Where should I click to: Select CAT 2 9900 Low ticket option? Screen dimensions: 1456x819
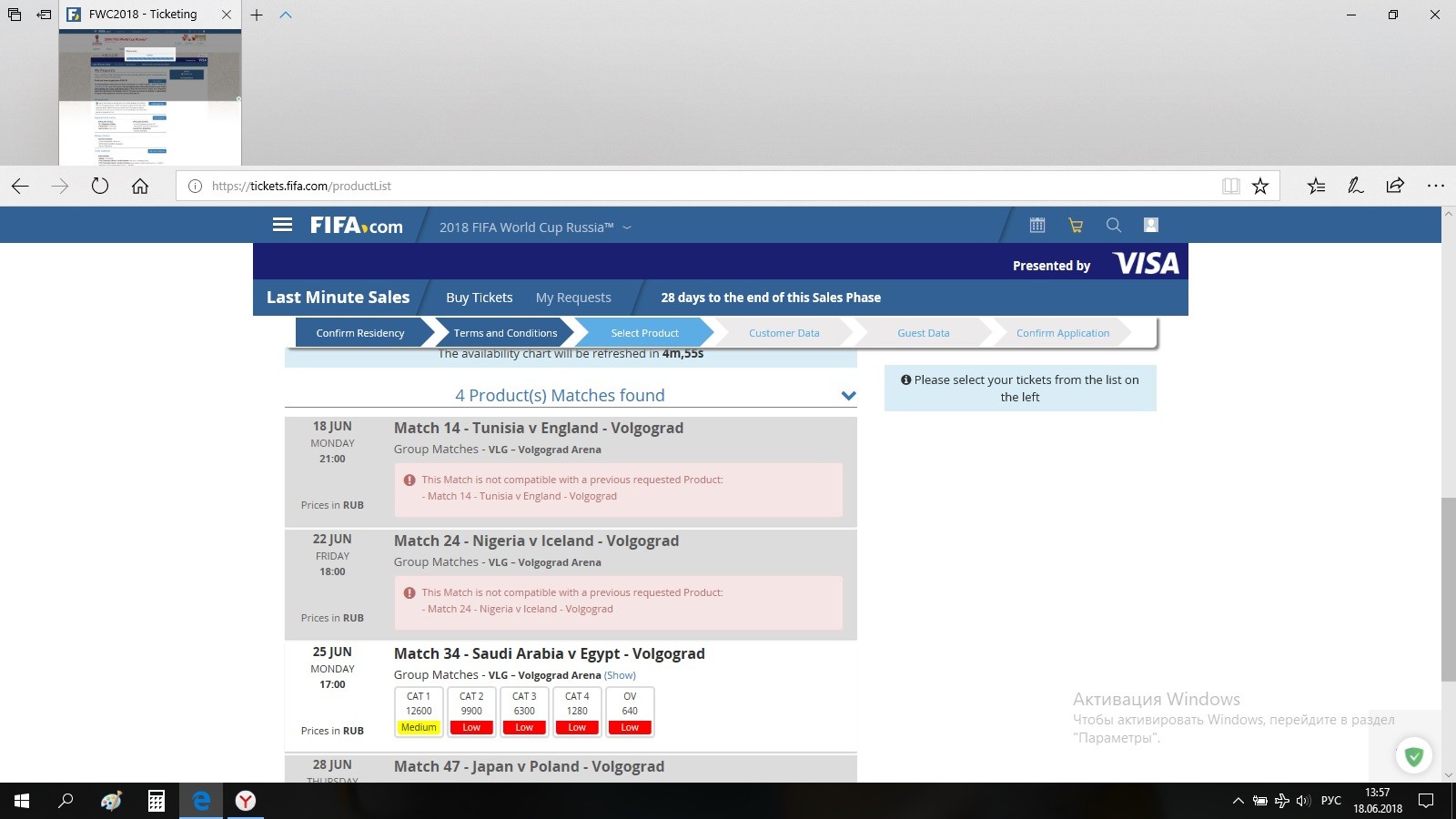click(x=471, y=711)
